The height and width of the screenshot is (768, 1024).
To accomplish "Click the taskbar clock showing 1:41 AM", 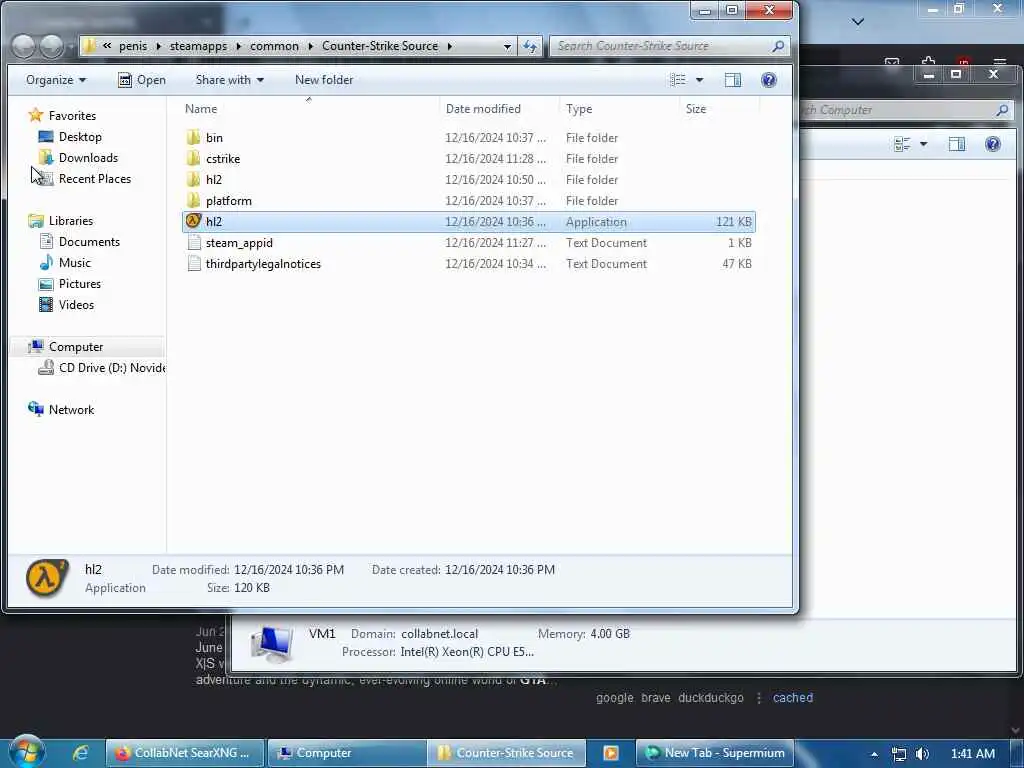I will (x=972, y=754).
